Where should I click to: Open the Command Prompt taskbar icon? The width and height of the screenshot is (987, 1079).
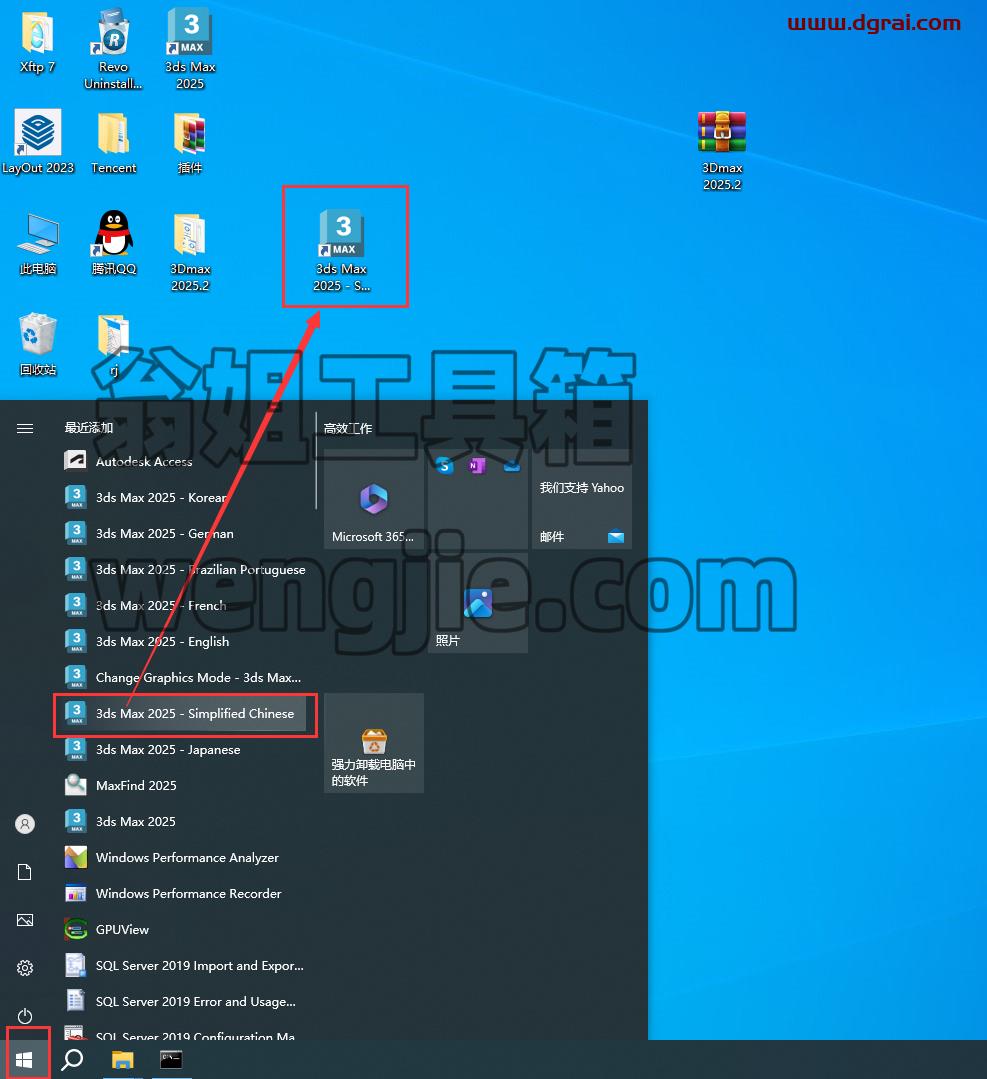(x=171, y=1059)
